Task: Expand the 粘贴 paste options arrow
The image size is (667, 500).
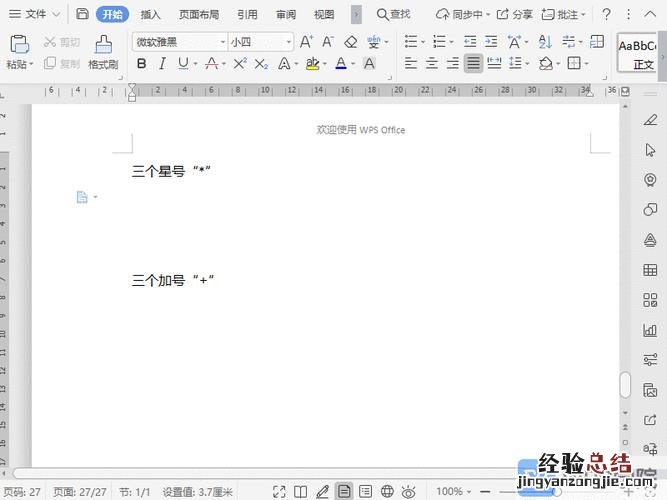Action: pyautogui.click(x=31, y=64)
